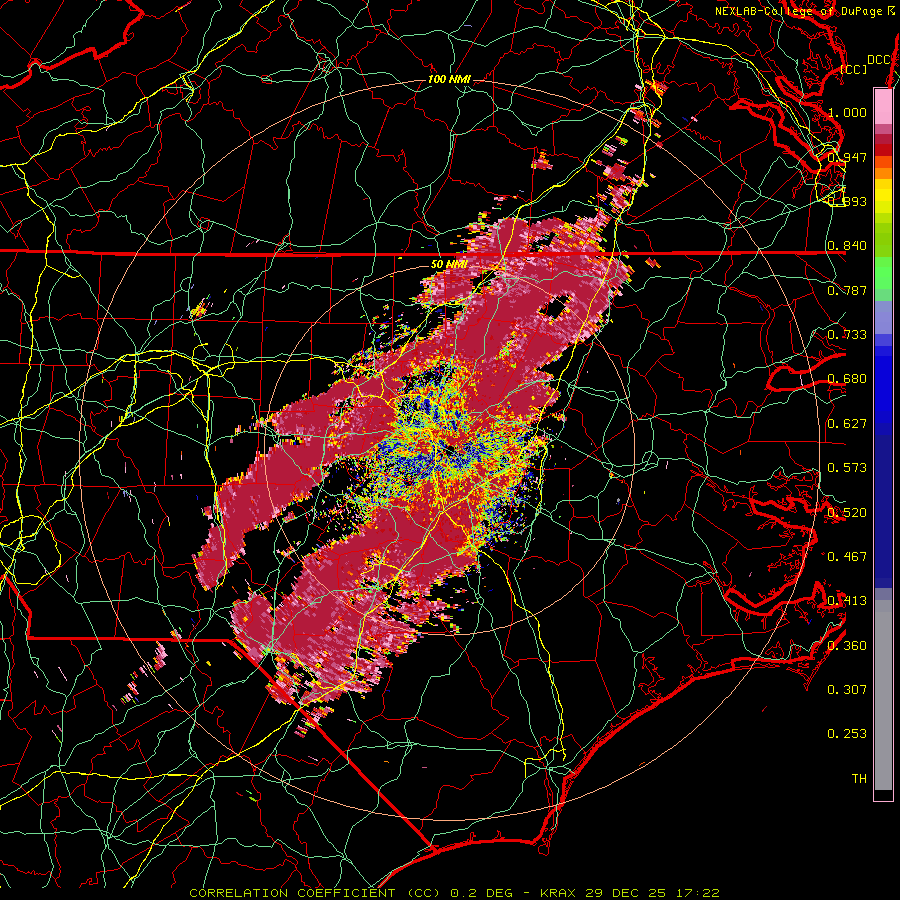Click the 100 NMI range ring label
Viewport: 900px width, 900px height.
pos(449,79)
